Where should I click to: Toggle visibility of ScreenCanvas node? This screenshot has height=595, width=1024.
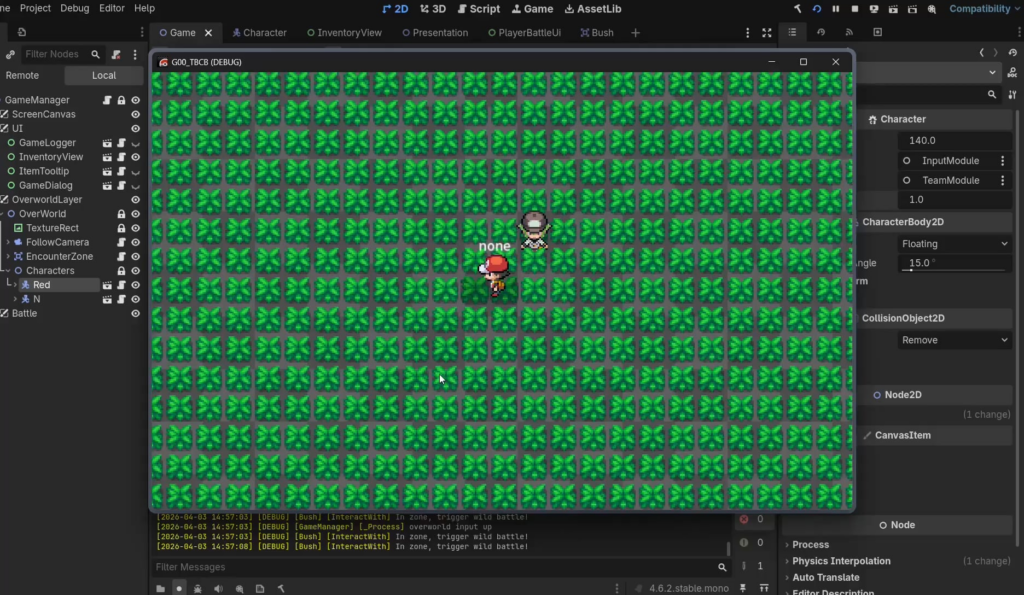click(135, 114)
